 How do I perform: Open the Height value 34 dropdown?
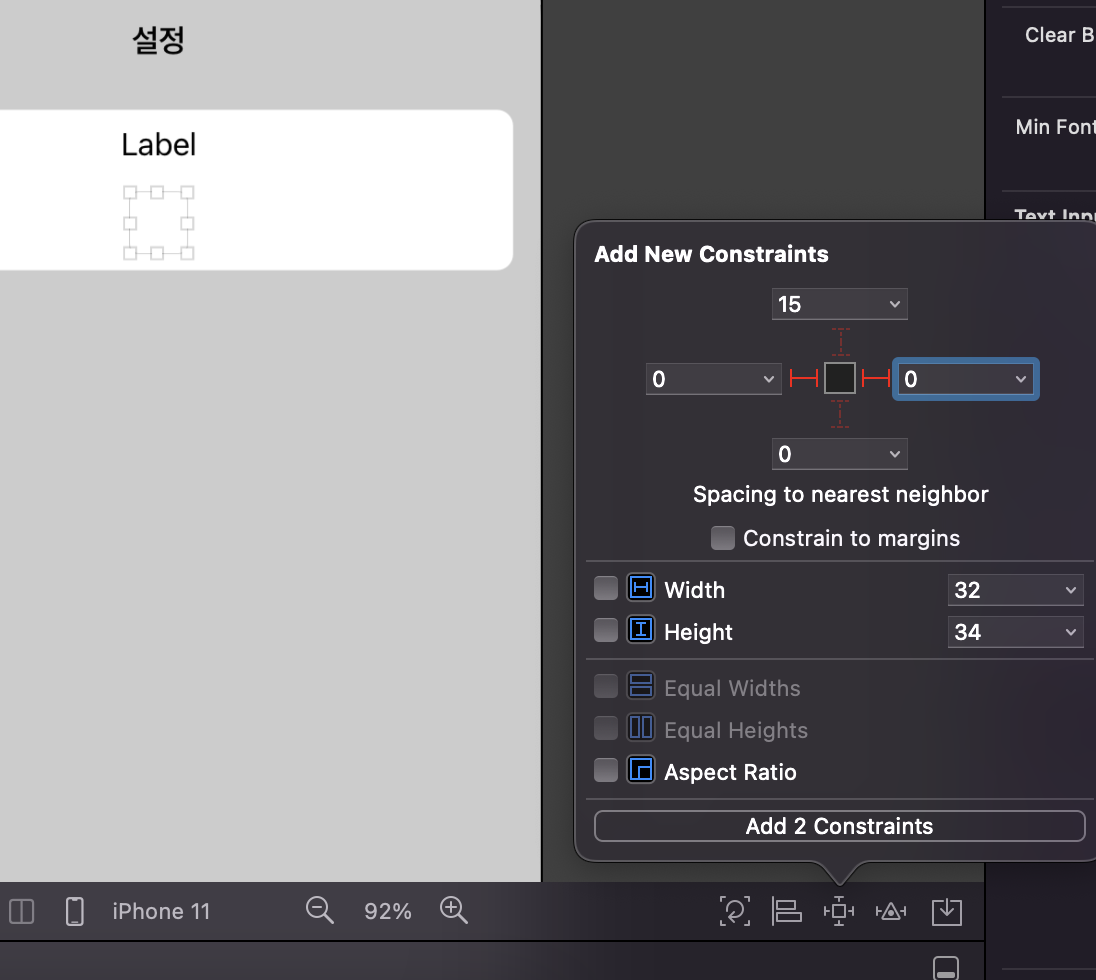[1070, 632]
